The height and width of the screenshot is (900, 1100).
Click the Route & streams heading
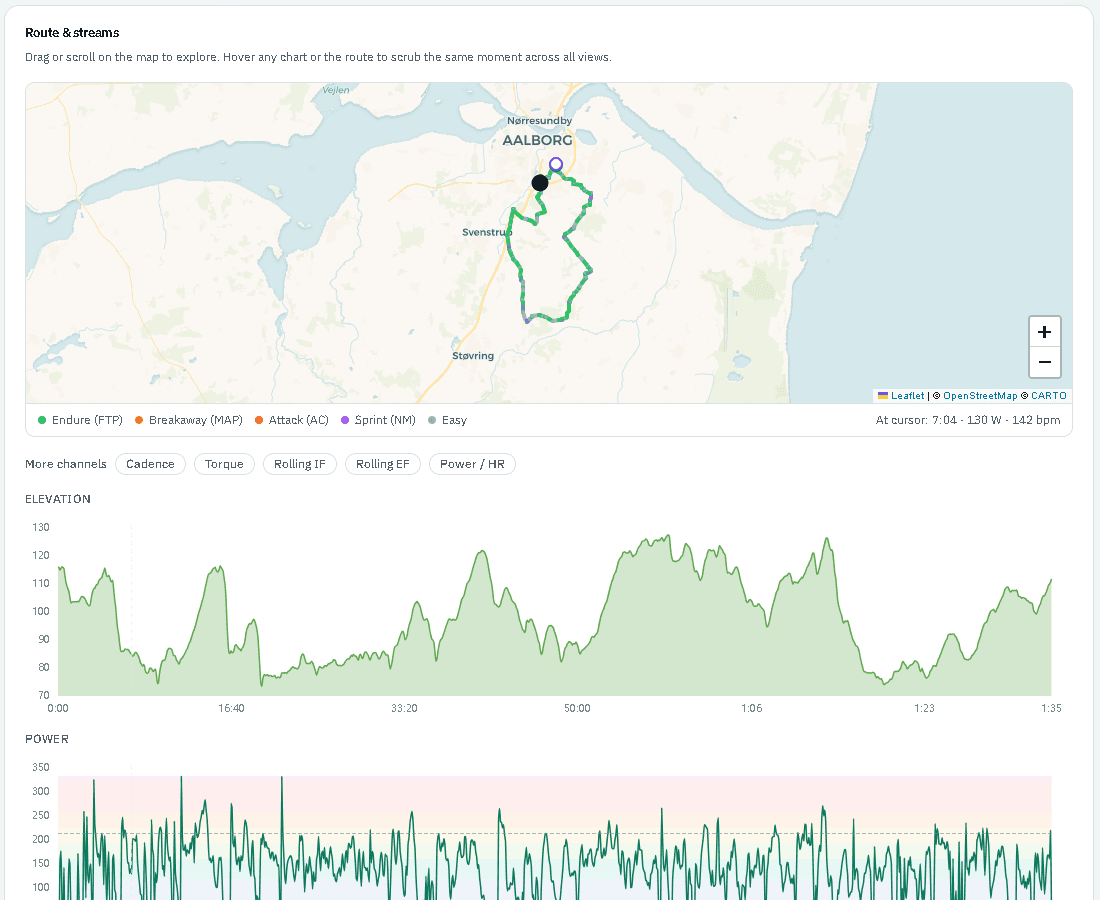coord(72,32)
